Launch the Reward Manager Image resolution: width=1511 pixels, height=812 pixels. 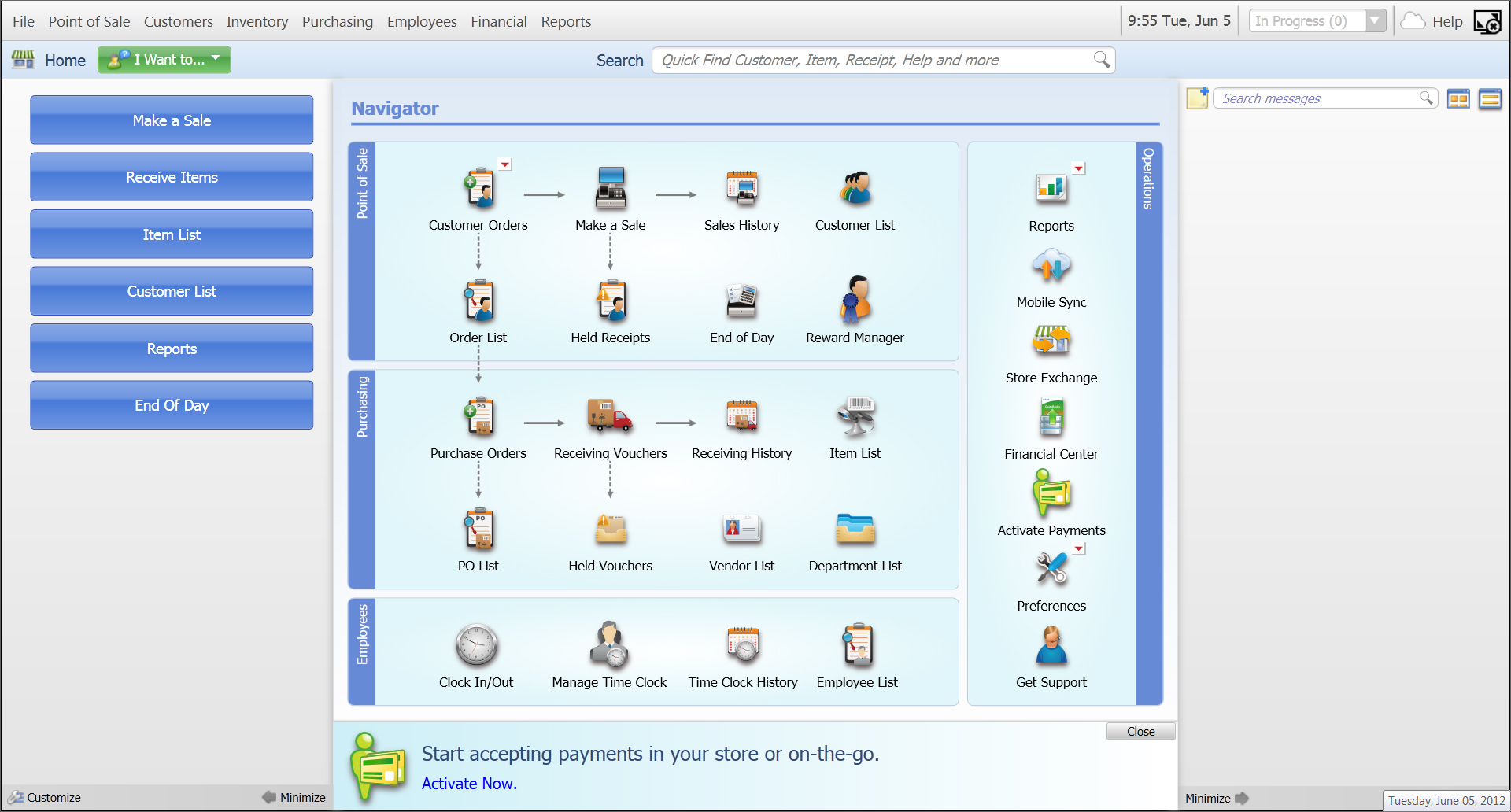[855, 301]
